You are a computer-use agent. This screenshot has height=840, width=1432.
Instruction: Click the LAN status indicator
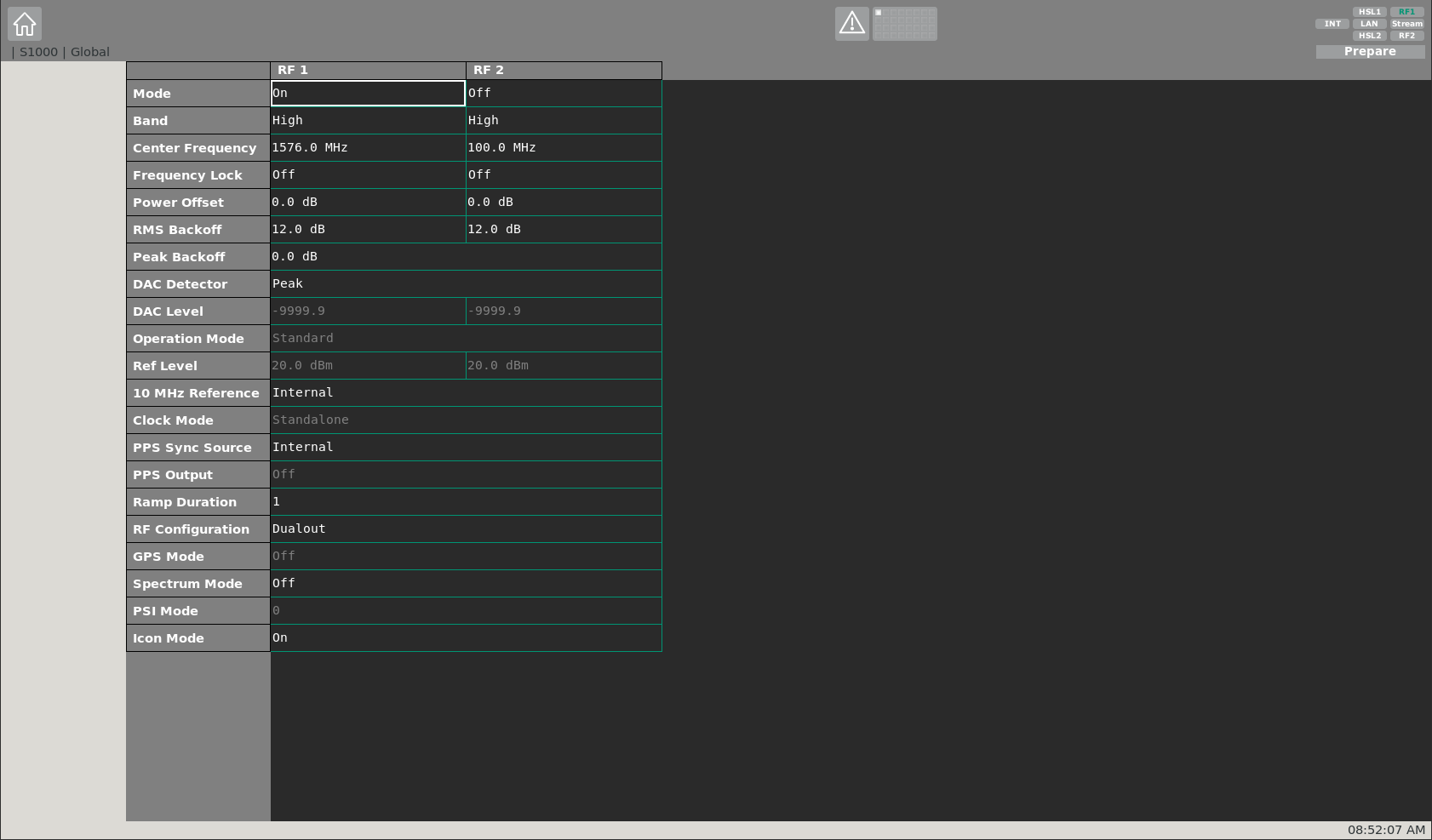coord(1369,24)
